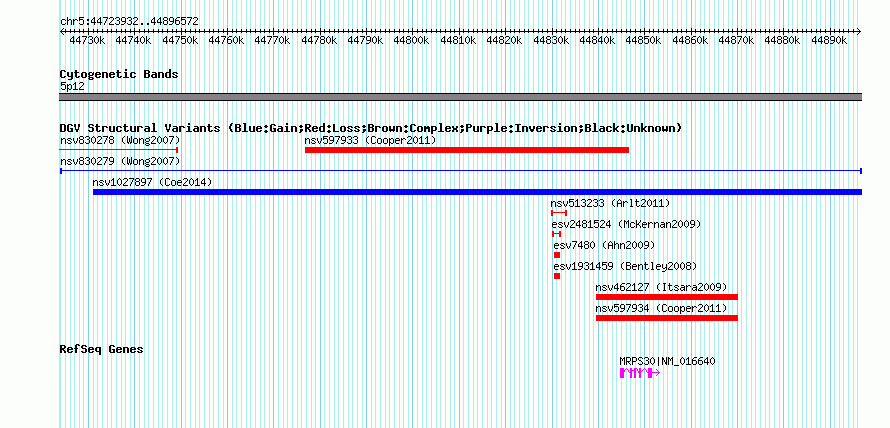Click the nsv462127 (Itsara2009) red bar
Screen dimensions: 890x428
point(667,297)
